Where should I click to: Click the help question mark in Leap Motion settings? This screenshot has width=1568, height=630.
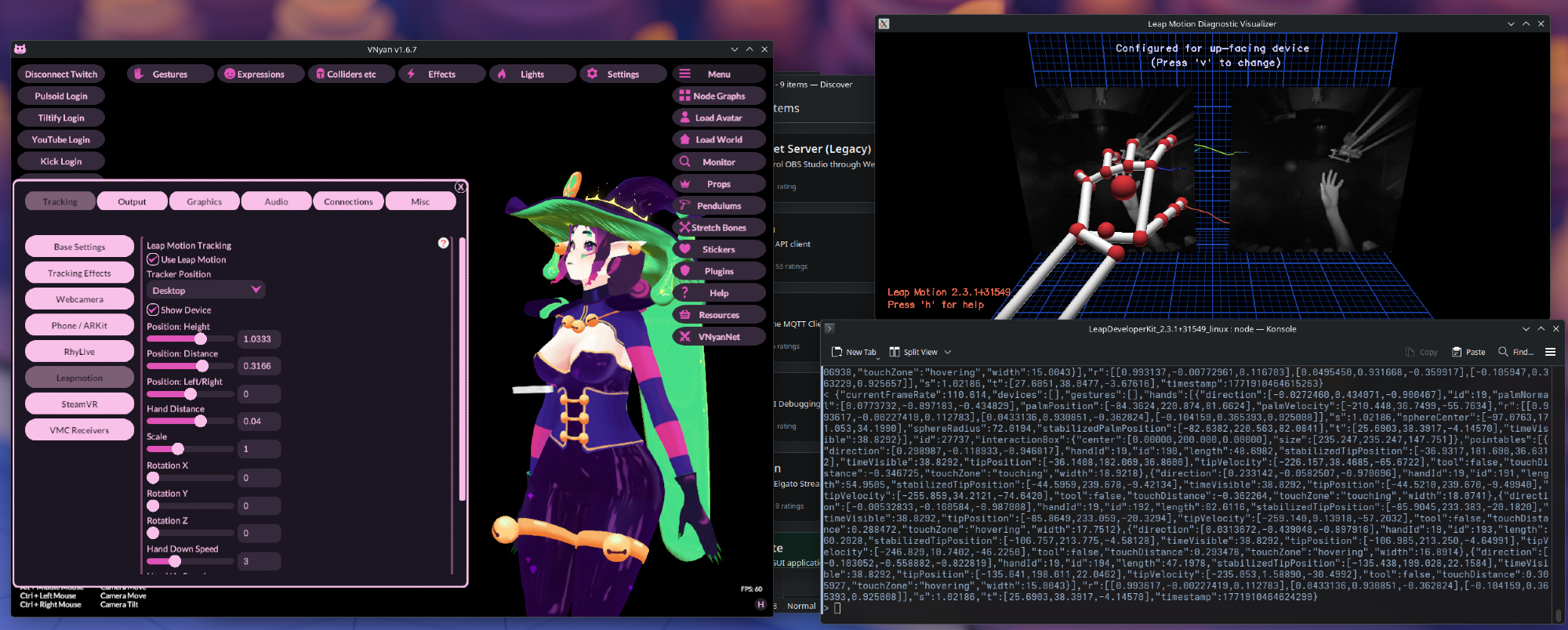click(x=444, y=243)
